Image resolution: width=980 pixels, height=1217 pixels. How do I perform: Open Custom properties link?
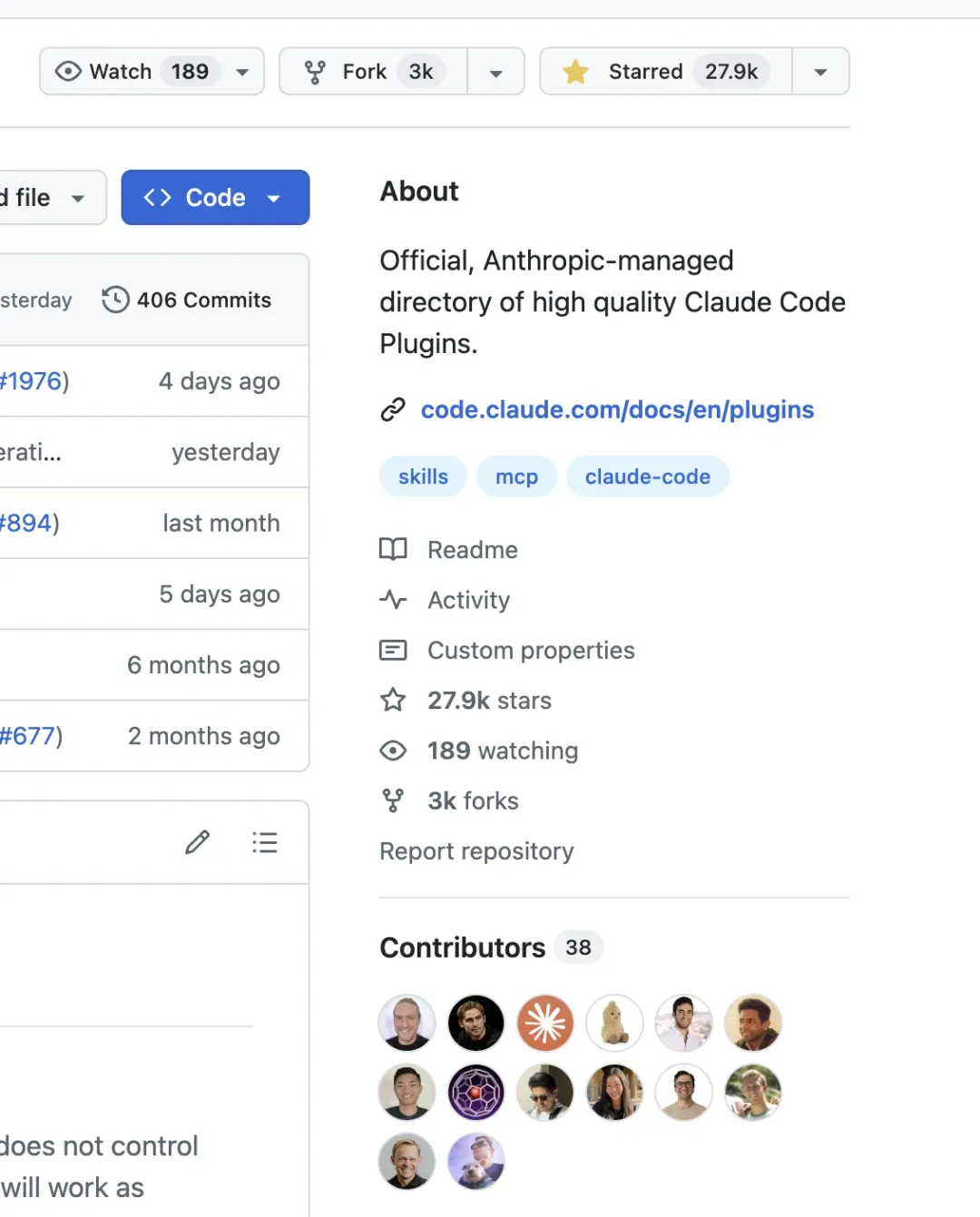pyautogui.click(x=531, y=650)
